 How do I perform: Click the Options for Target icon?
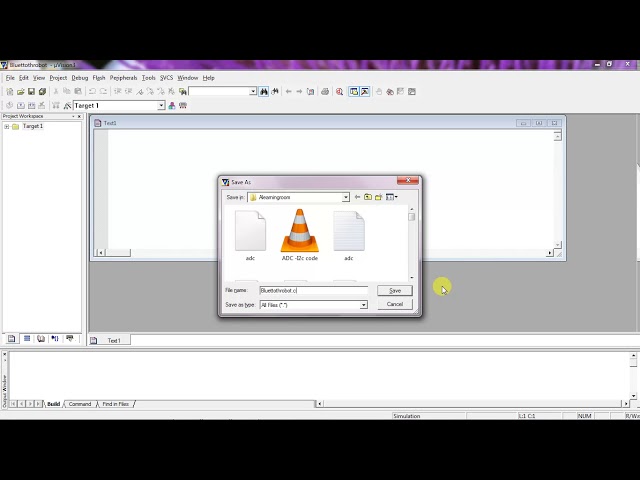67,106
